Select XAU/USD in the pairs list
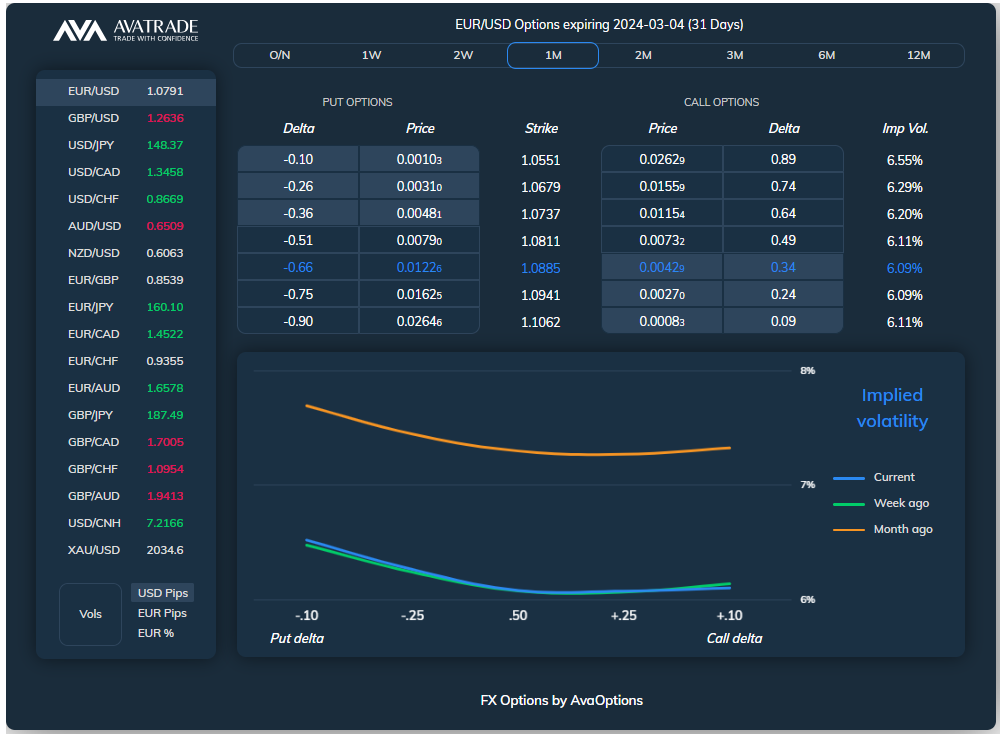The width and height of the screenshot is (1000, 734). tap(126, 550)
